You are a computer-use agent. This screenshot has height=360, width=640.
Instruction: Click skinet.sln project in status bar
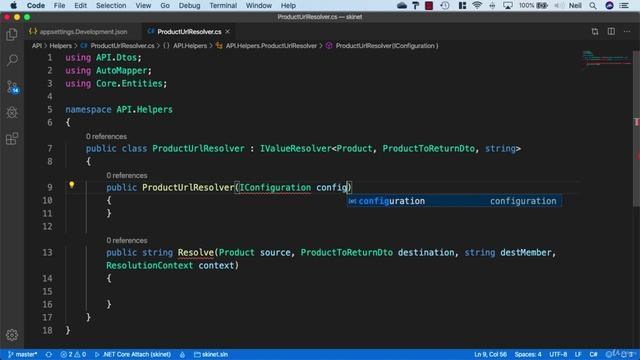(211, 354)
